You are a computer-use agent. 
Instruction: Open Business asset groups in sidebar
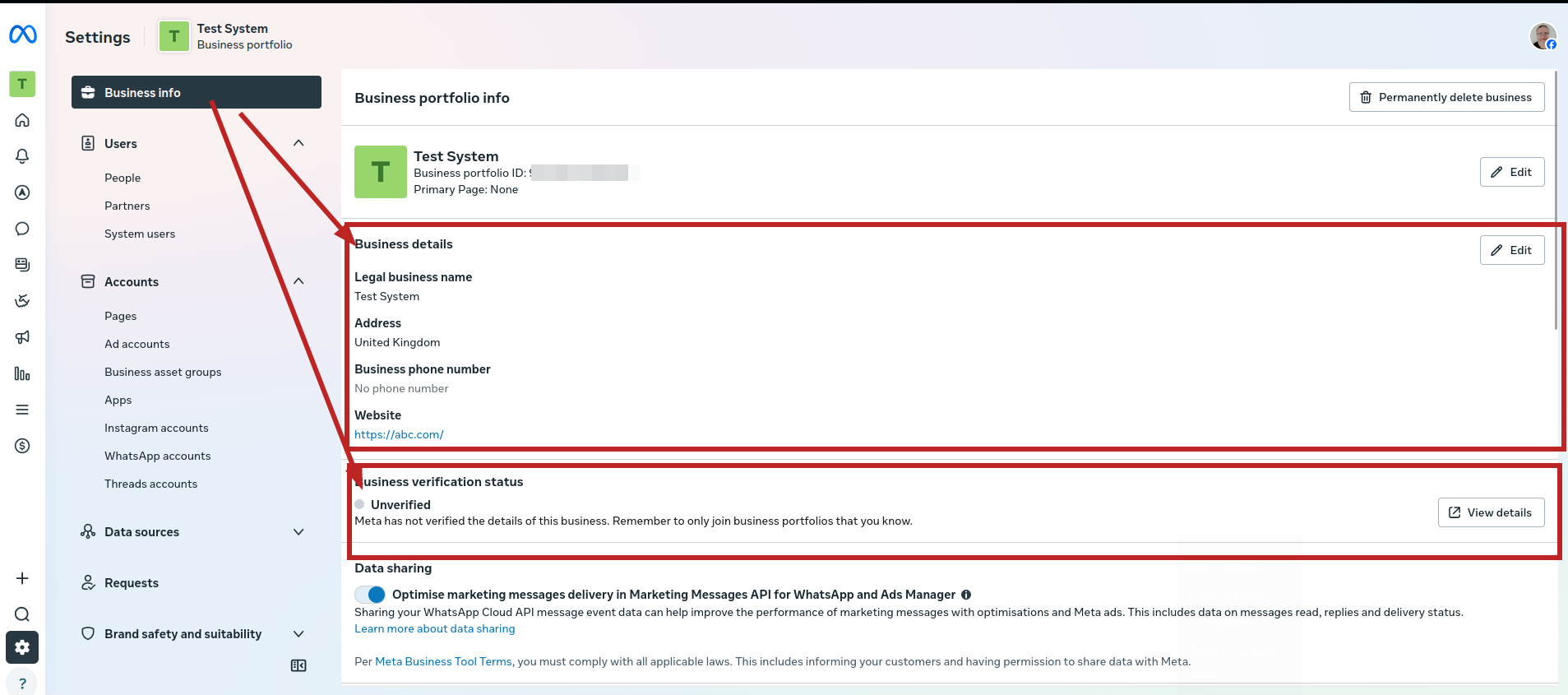163,372
